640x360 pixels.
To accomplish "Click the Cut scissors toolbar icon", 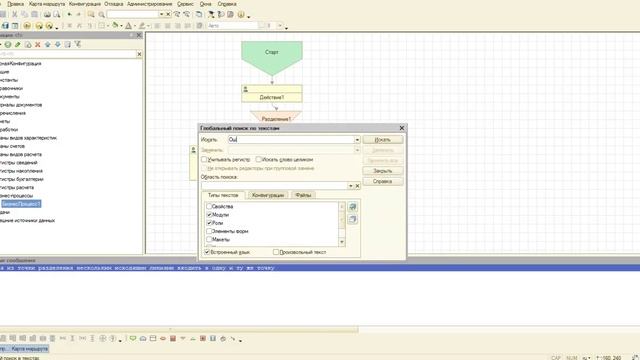I will point(15,14).
